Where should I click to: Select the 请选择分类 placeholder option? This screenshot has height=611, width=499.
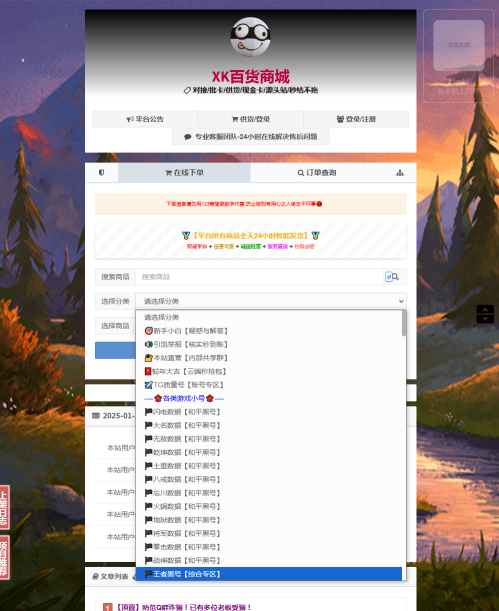click(269, 317)
